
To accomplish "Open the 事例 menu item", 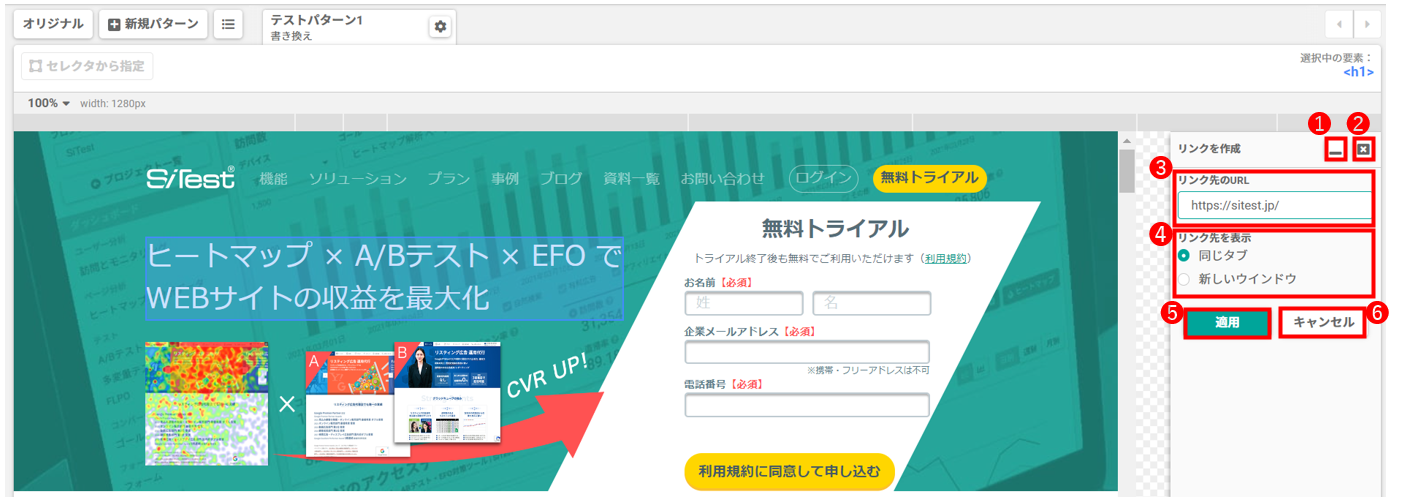I will tap(505, 178).
